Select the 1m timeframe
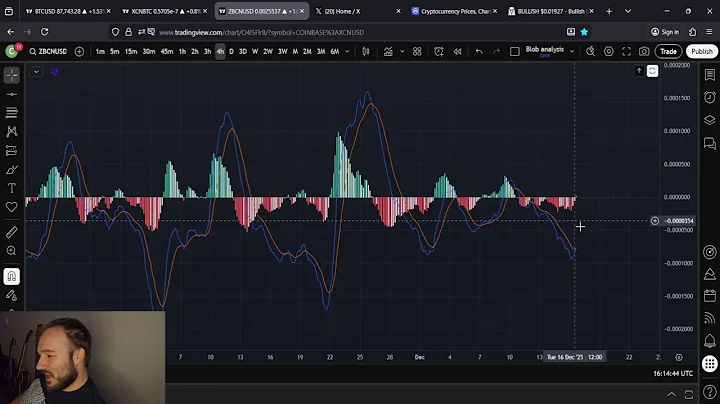 tap(100, 51)
